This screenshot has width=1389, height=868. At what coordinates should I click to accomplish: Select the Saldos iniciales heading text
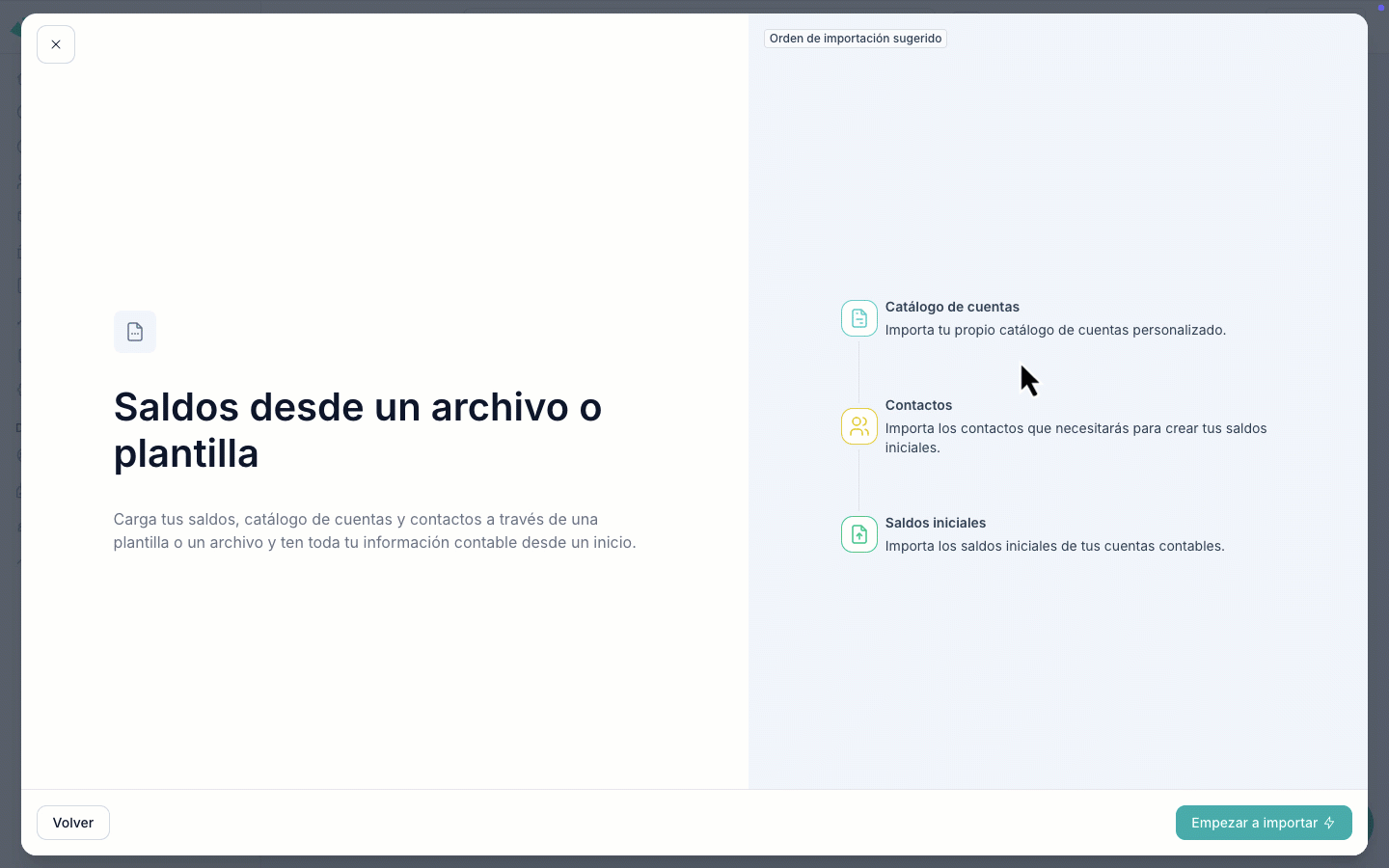(935, 523)
